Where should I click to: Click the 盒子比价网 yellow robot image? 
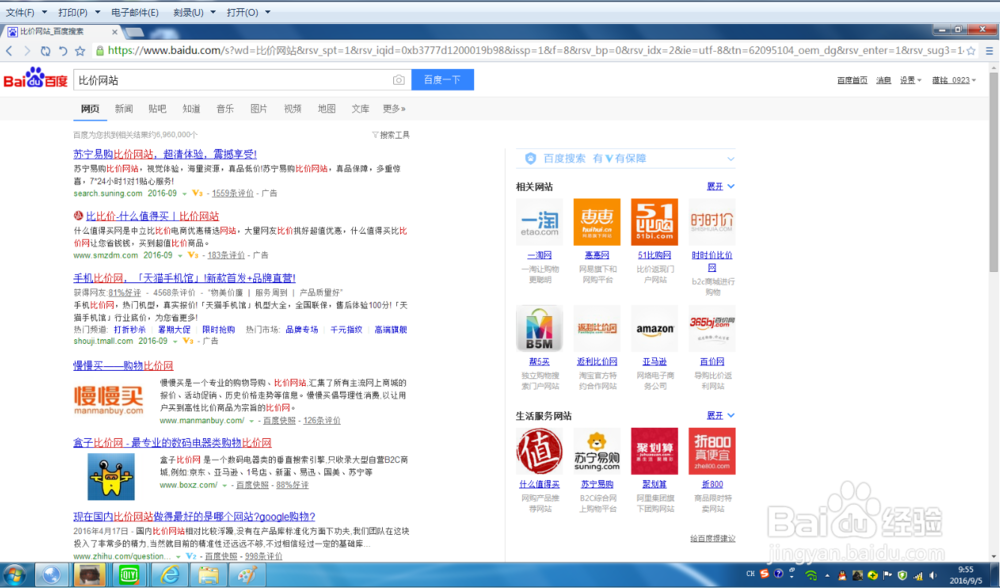tap(111, 477)
